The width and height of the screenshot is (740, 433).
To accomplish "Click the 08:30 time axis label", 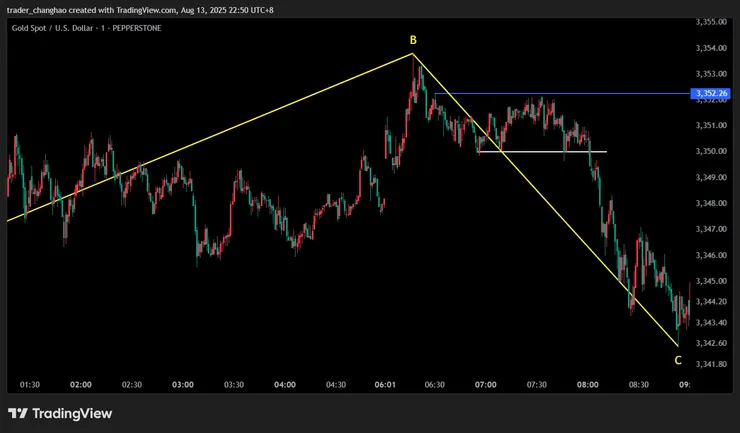I will pyautogui.click(x=639, y=385).
